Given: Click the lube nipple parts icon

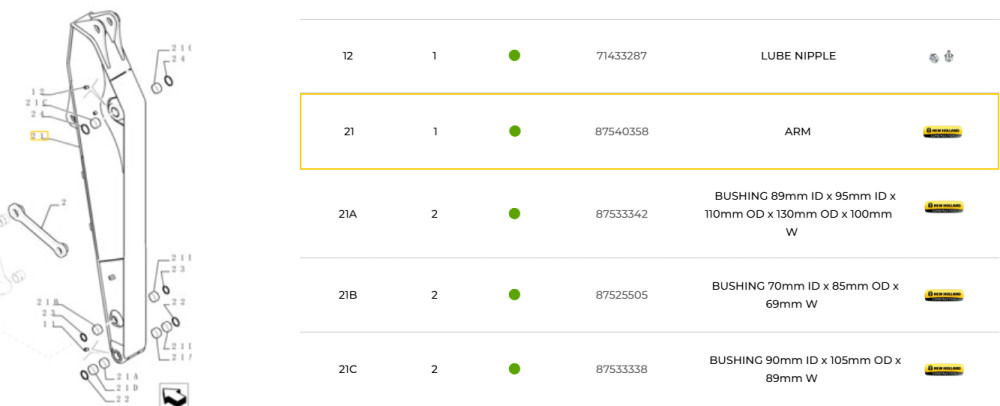Looking at the screenshot, I should pyautogui.click(x=941, y=57).
